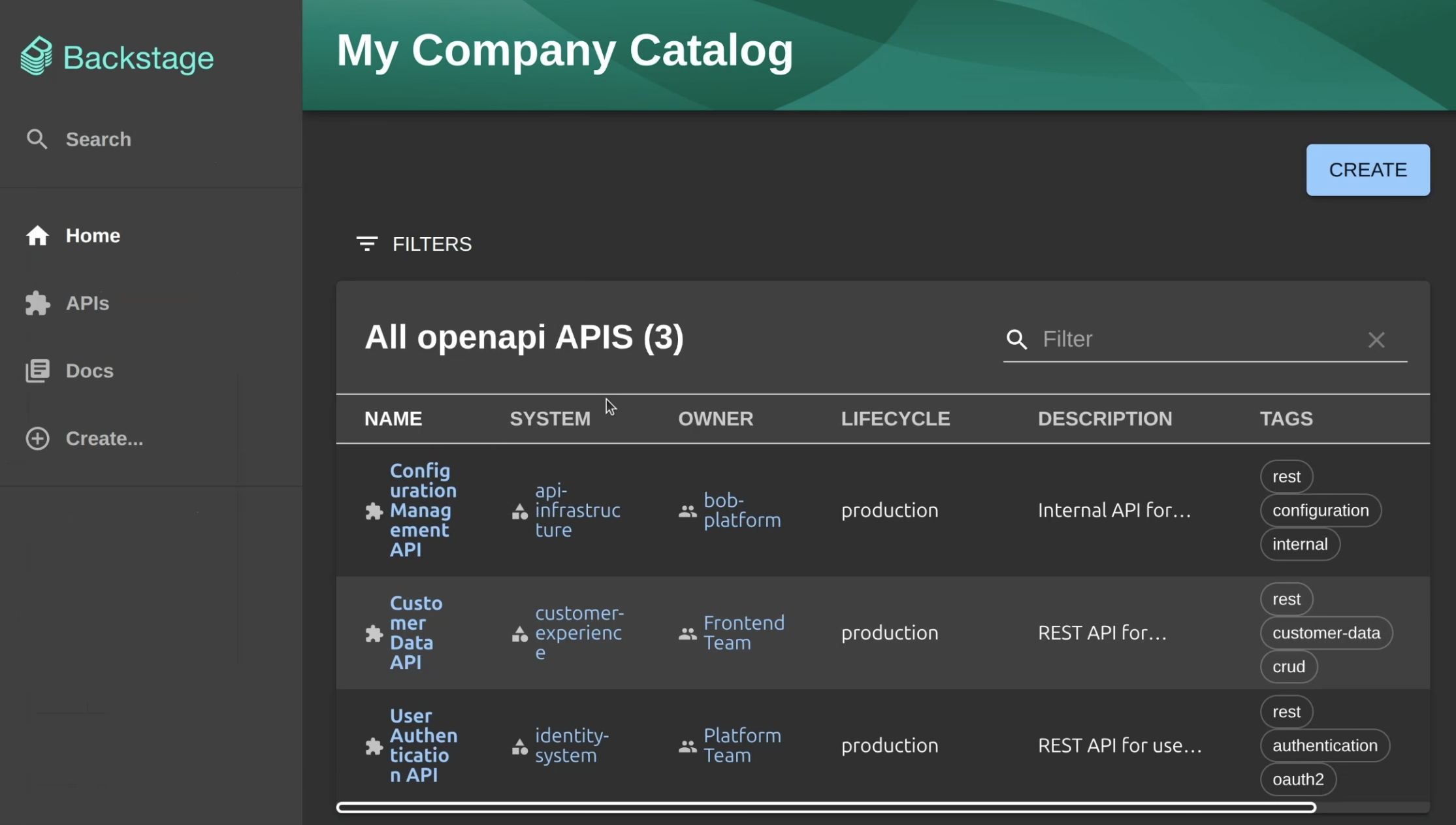Screen dimensions: 1456x825
Task: Click the Frontend Team owner link
Action: tap(744, 632)
